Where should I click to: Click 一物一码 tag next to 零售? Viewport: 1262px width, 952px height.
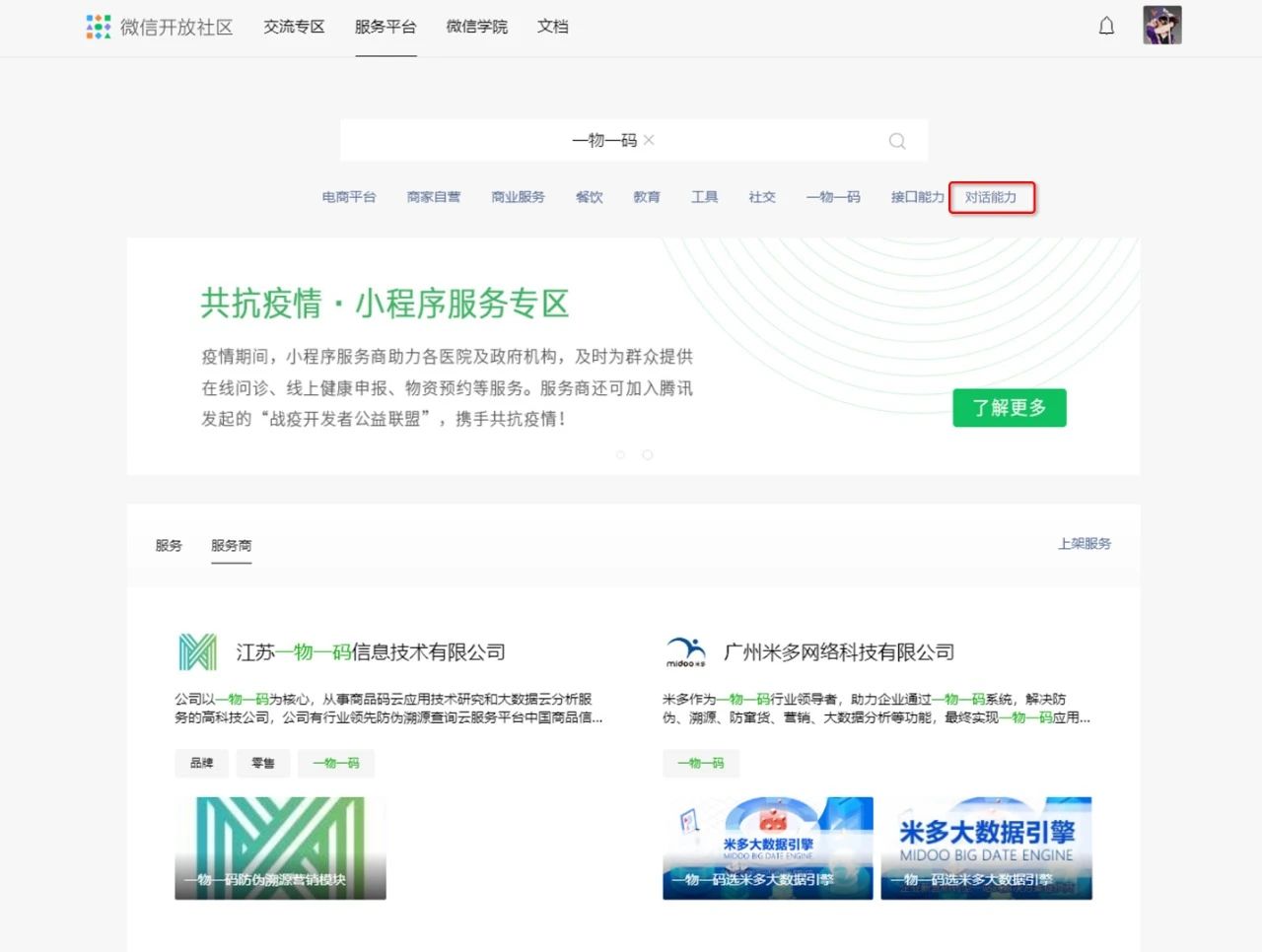coord(336,763)
